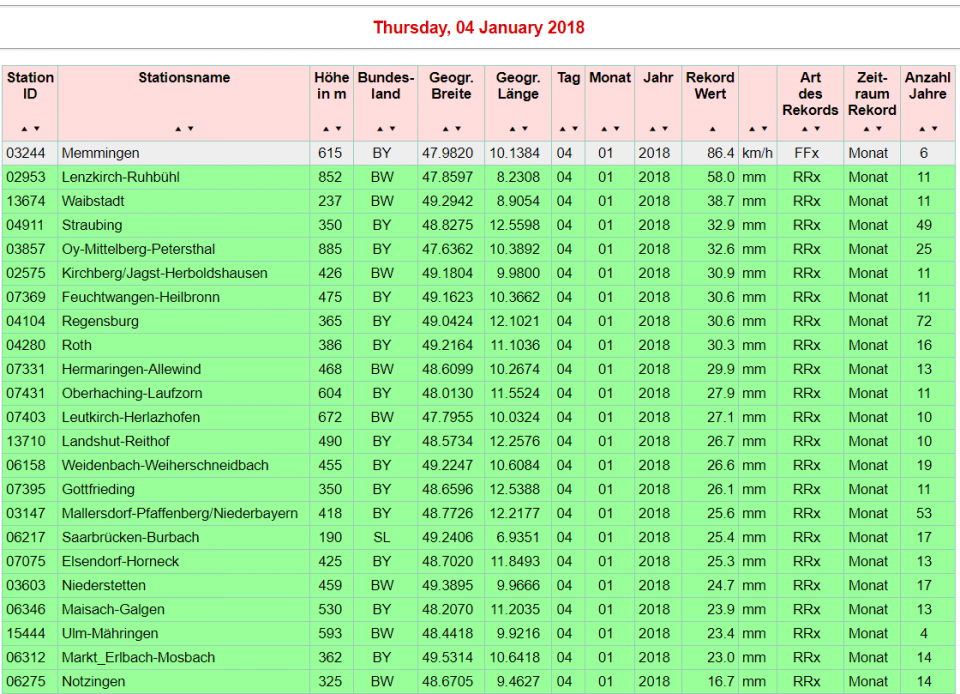Click ascending sort arrow under Station ID
The height and width of the screenshot is (694, 960).
pos(25,129)
